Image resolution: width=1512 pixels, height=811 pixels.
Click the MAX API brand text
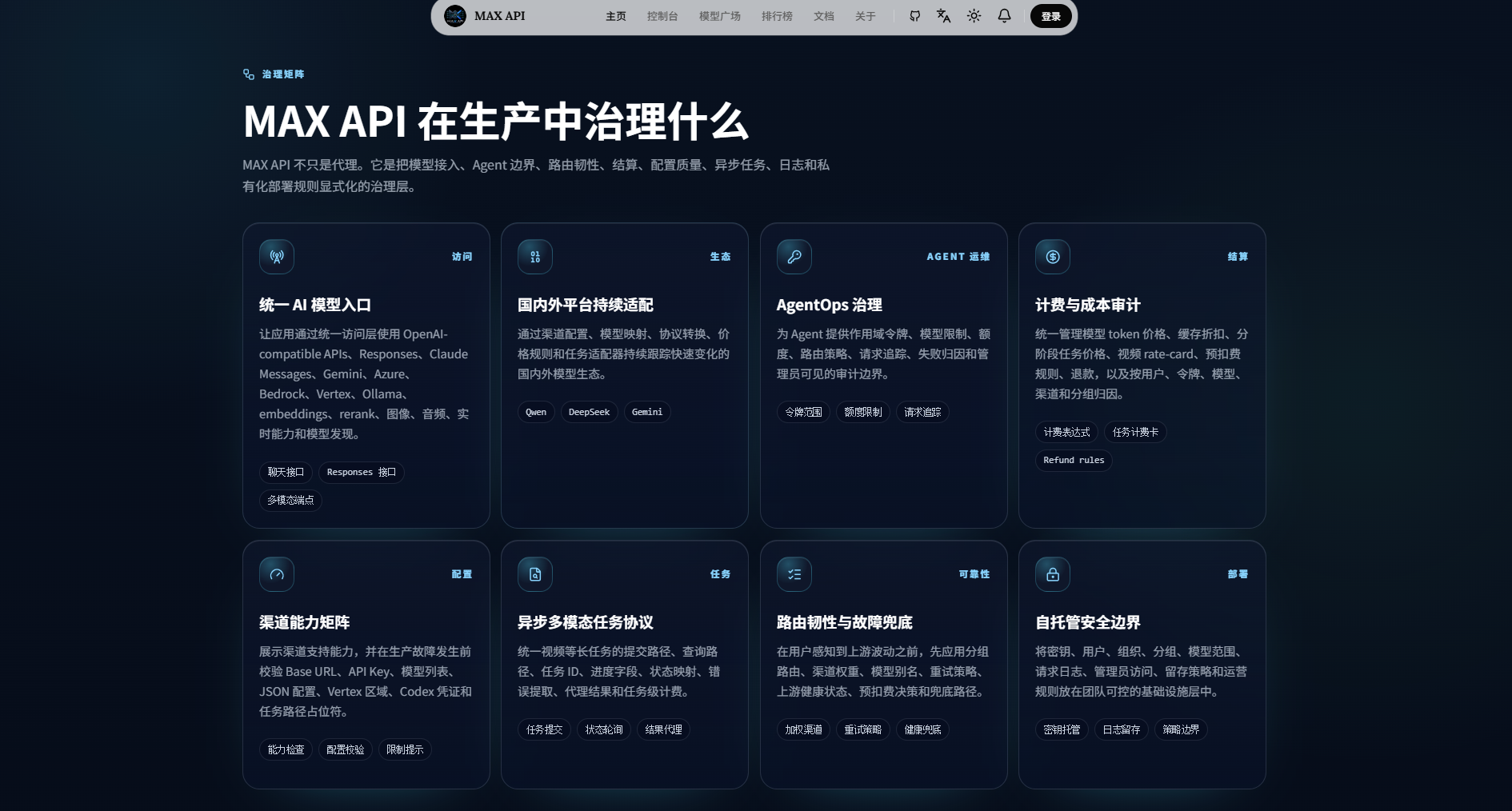[x=499, y=16]
